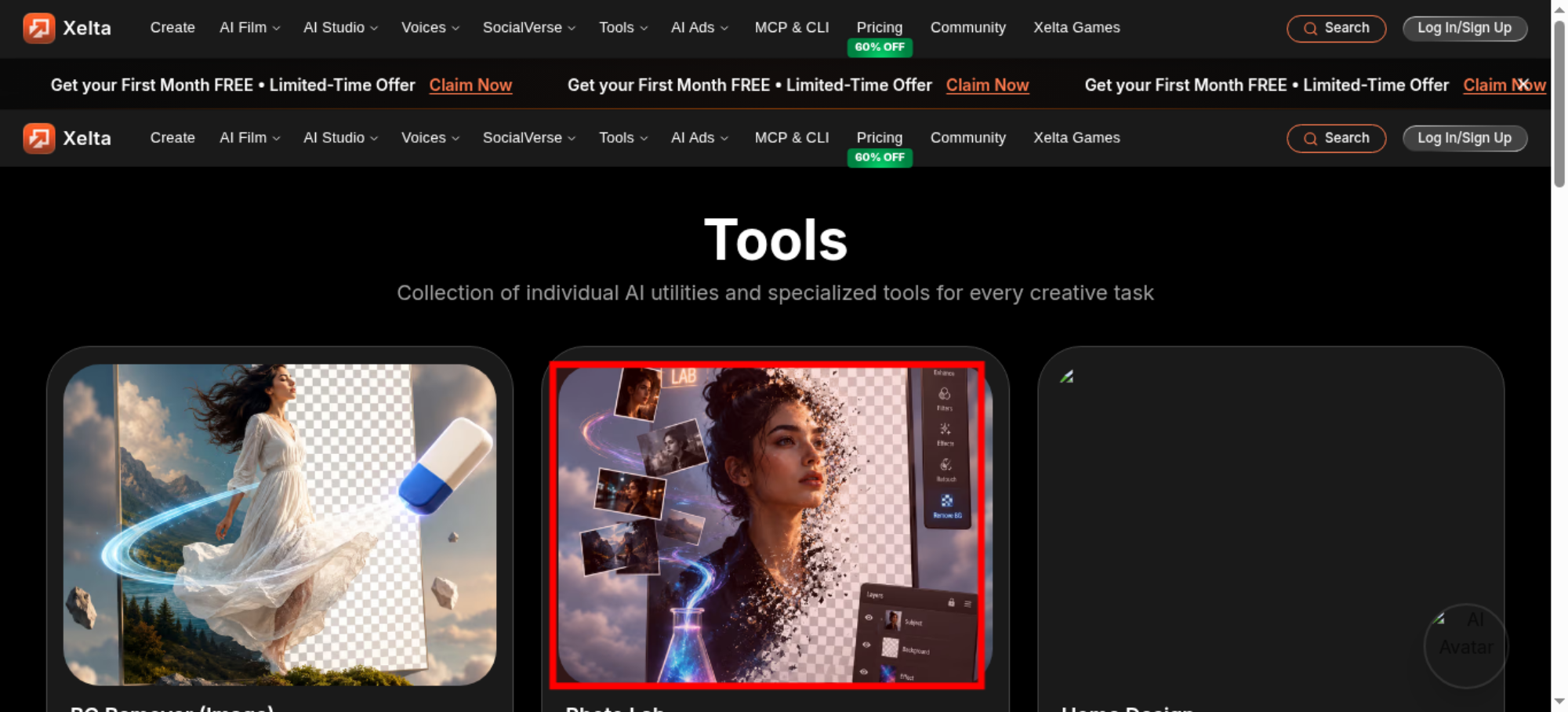This screenshot has height=712, width=1568.
Task: Click the Xelta brand name in second navbar
Action: point(87,138)
